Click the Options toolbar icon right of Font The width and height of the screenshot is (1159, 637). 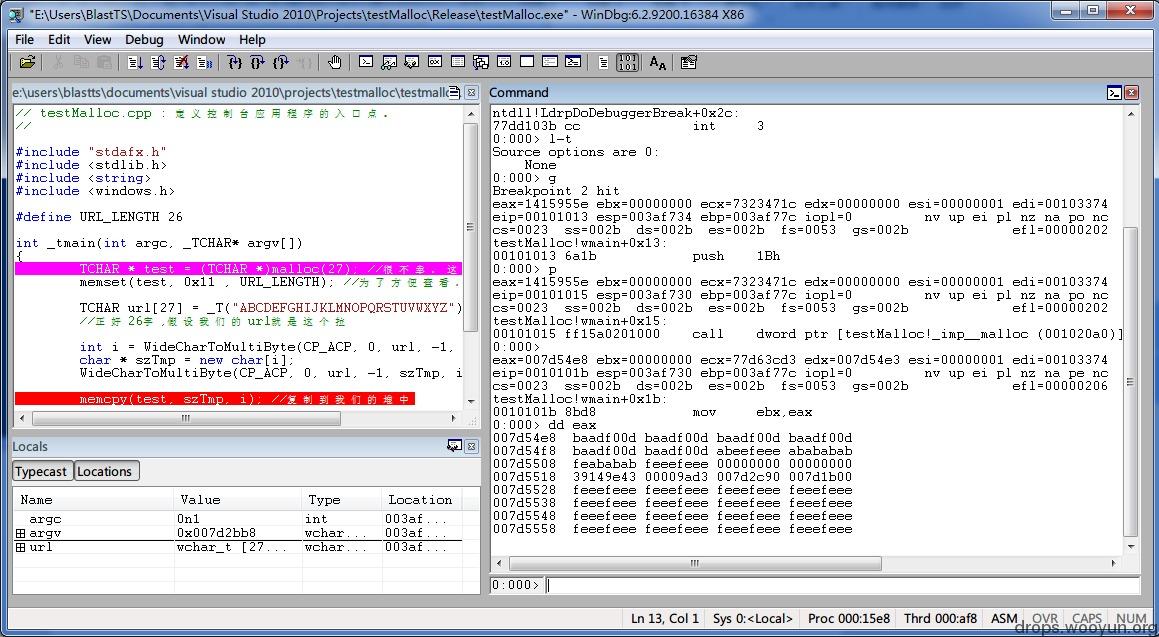688,62
